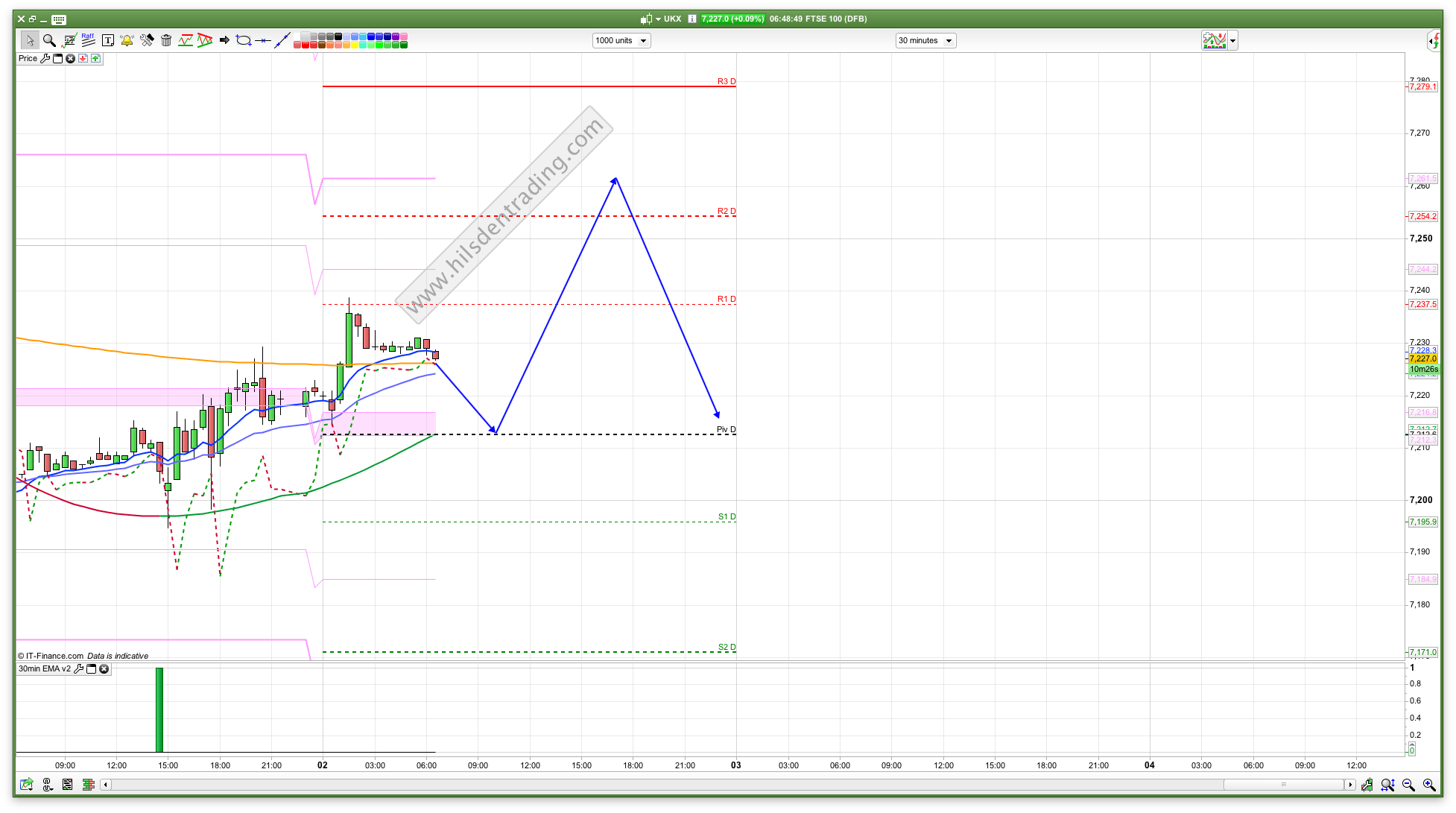Expand the 30 minutes timeframe dropdown
This screenshot has height=813, width=1456.
(x=949, y=41)
